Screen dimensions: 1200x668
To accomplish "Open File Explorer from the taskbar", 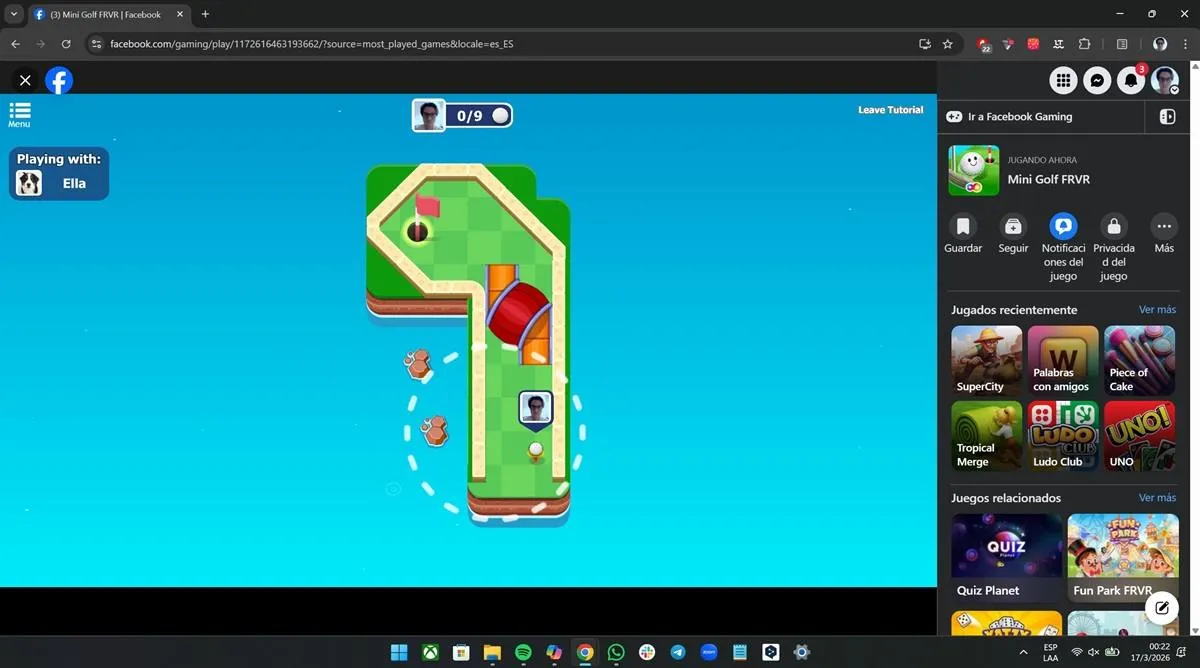I will pyautogui.click(x=492, y=652).
